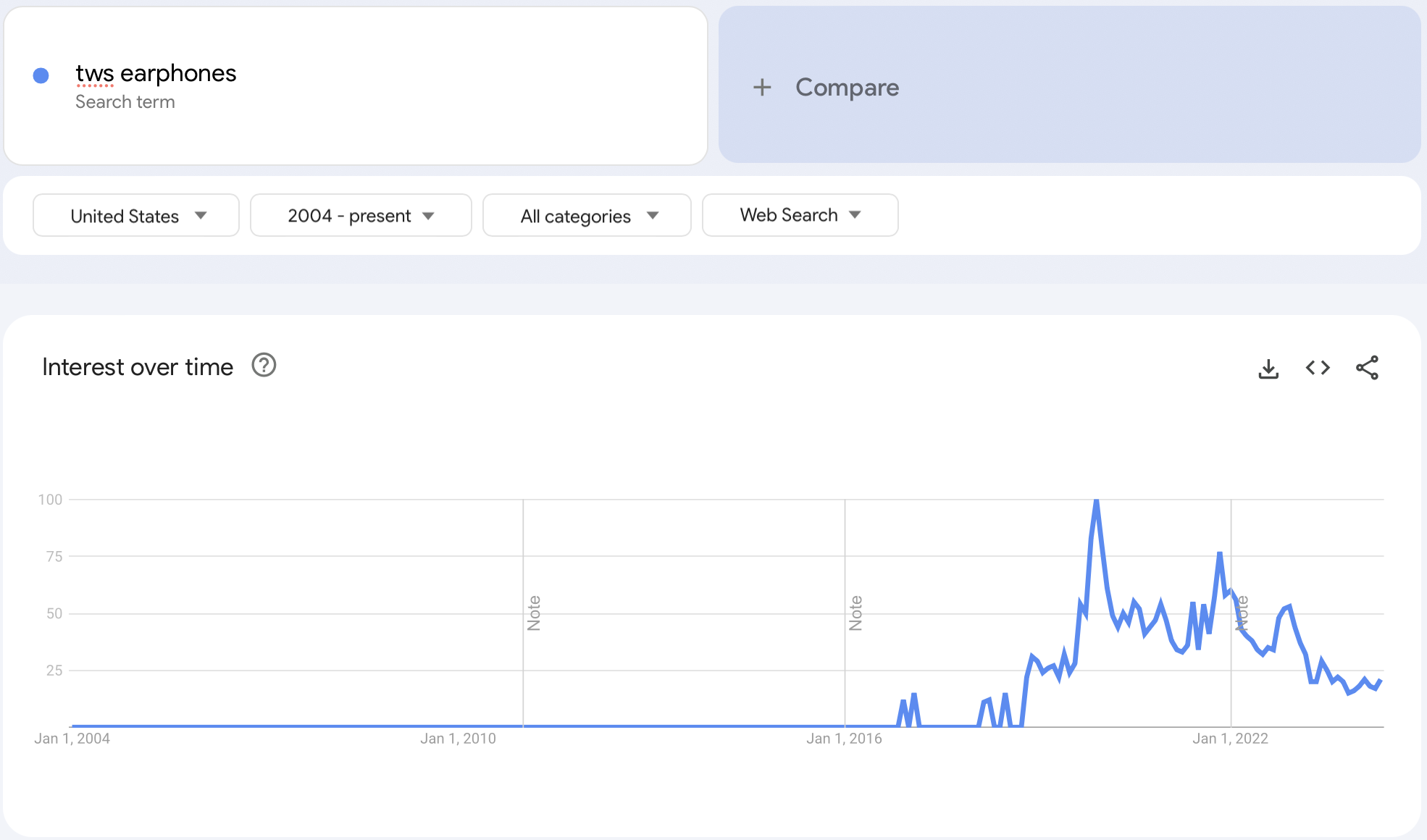Click the embed code icon

click(x=1318, y=368)
